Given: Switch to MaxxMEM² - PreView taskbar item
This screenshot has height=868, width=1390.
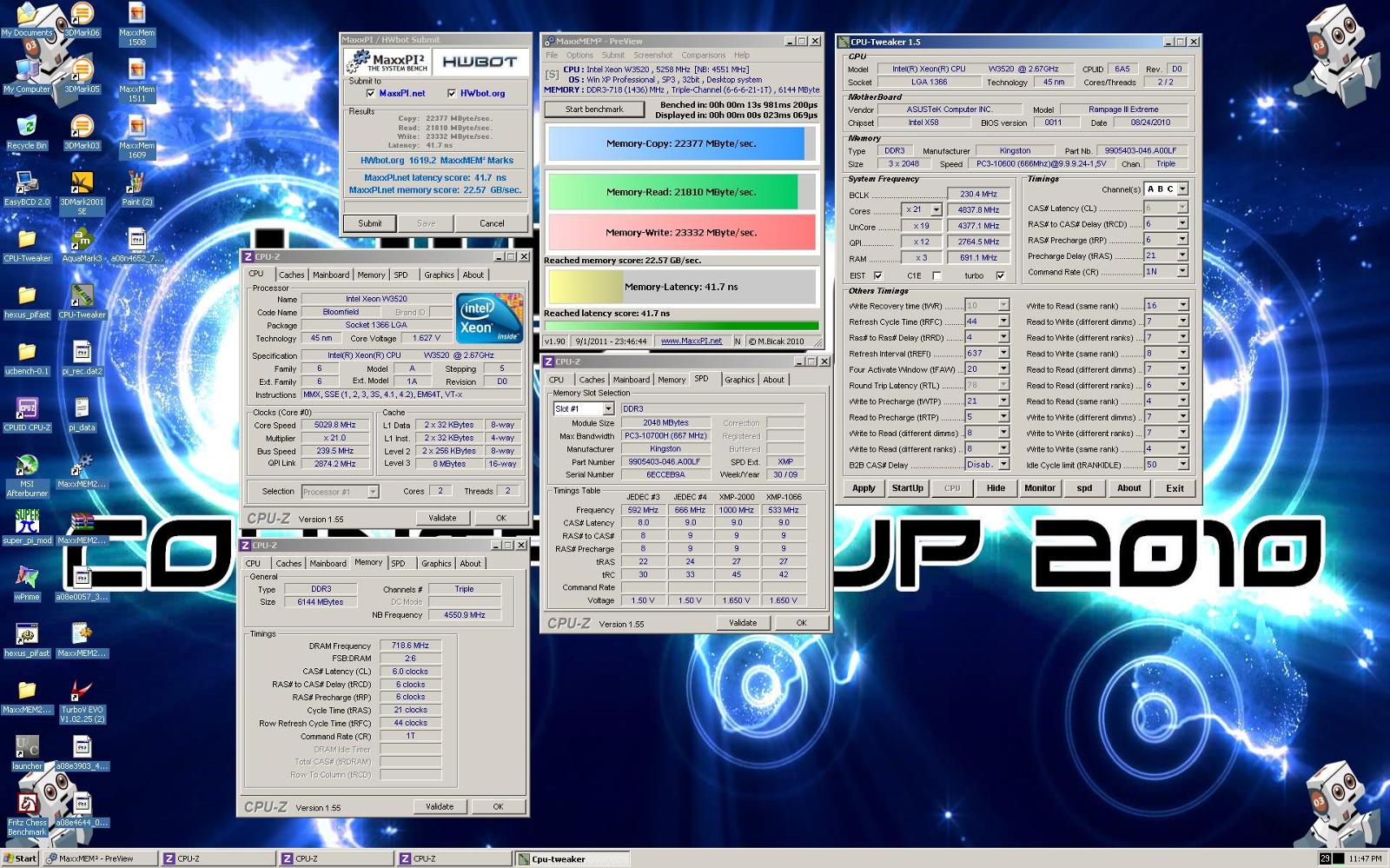Looking at the screenshot, I should point(100,858).
